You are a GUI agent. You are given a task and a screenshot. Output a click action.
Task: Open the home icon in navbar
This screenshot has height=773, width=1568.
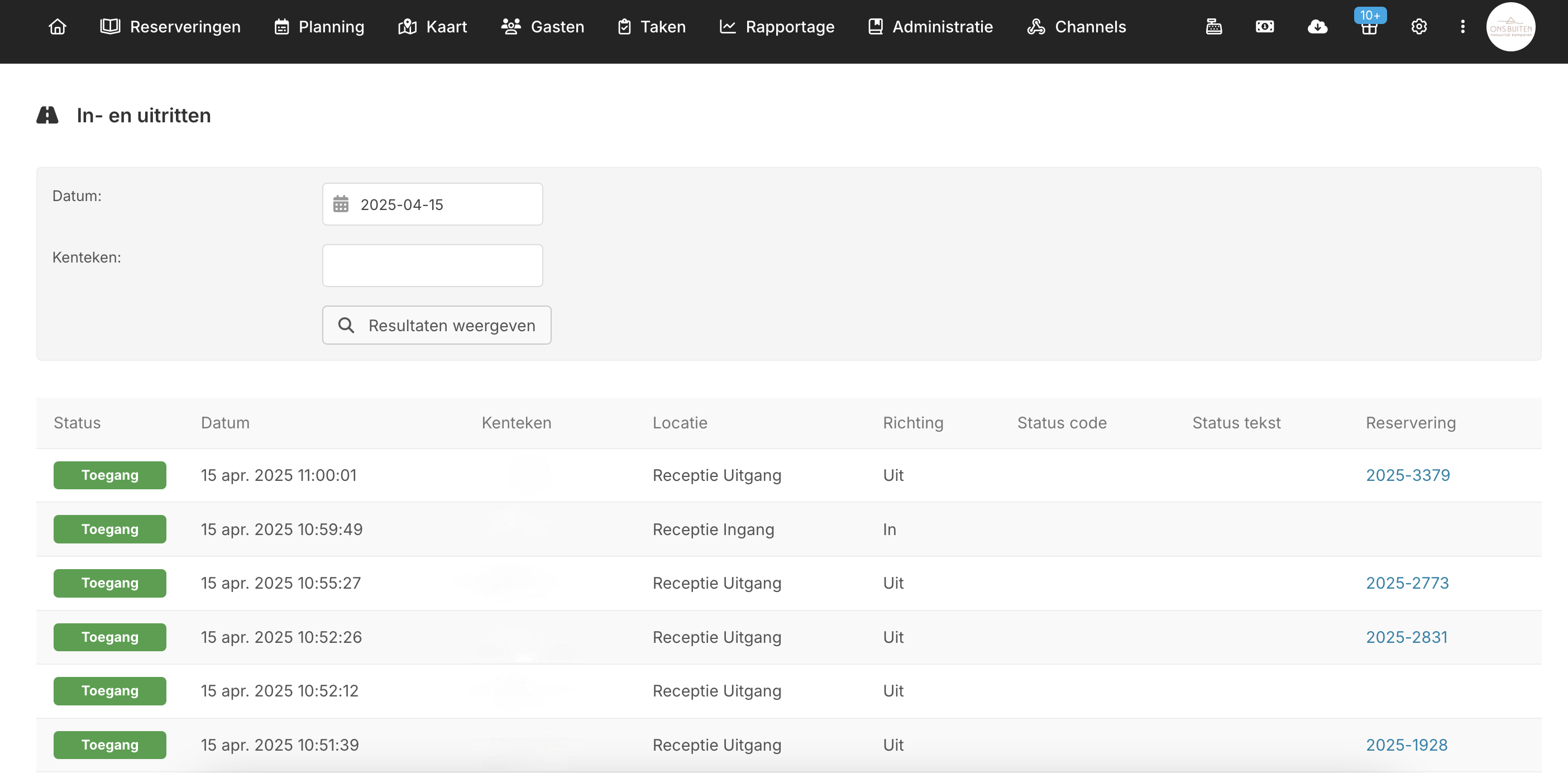57,27
